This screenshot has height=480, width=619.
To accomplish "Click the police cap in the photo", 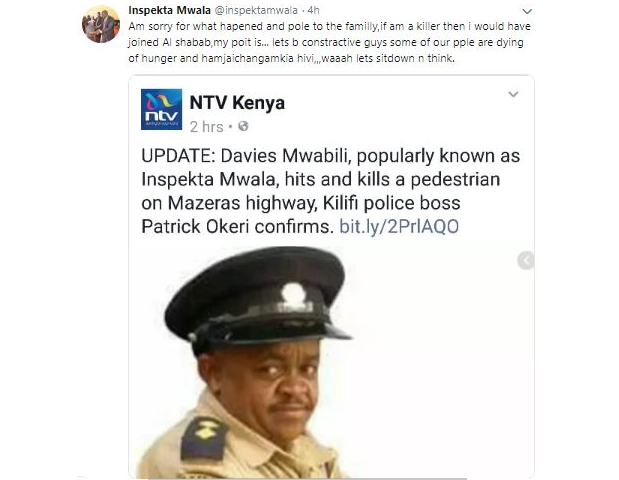I will tap(257, 298).
